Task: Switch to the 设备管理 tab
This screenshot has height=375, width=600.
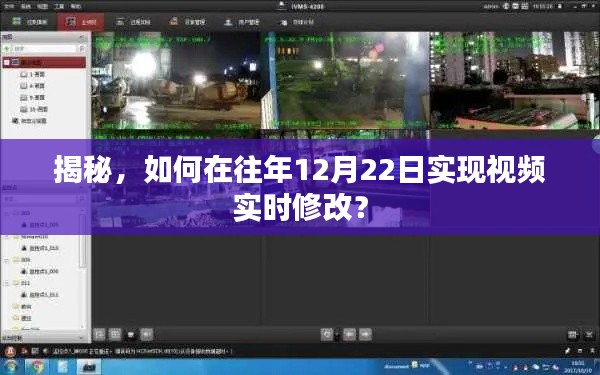Action: point(188,22)
